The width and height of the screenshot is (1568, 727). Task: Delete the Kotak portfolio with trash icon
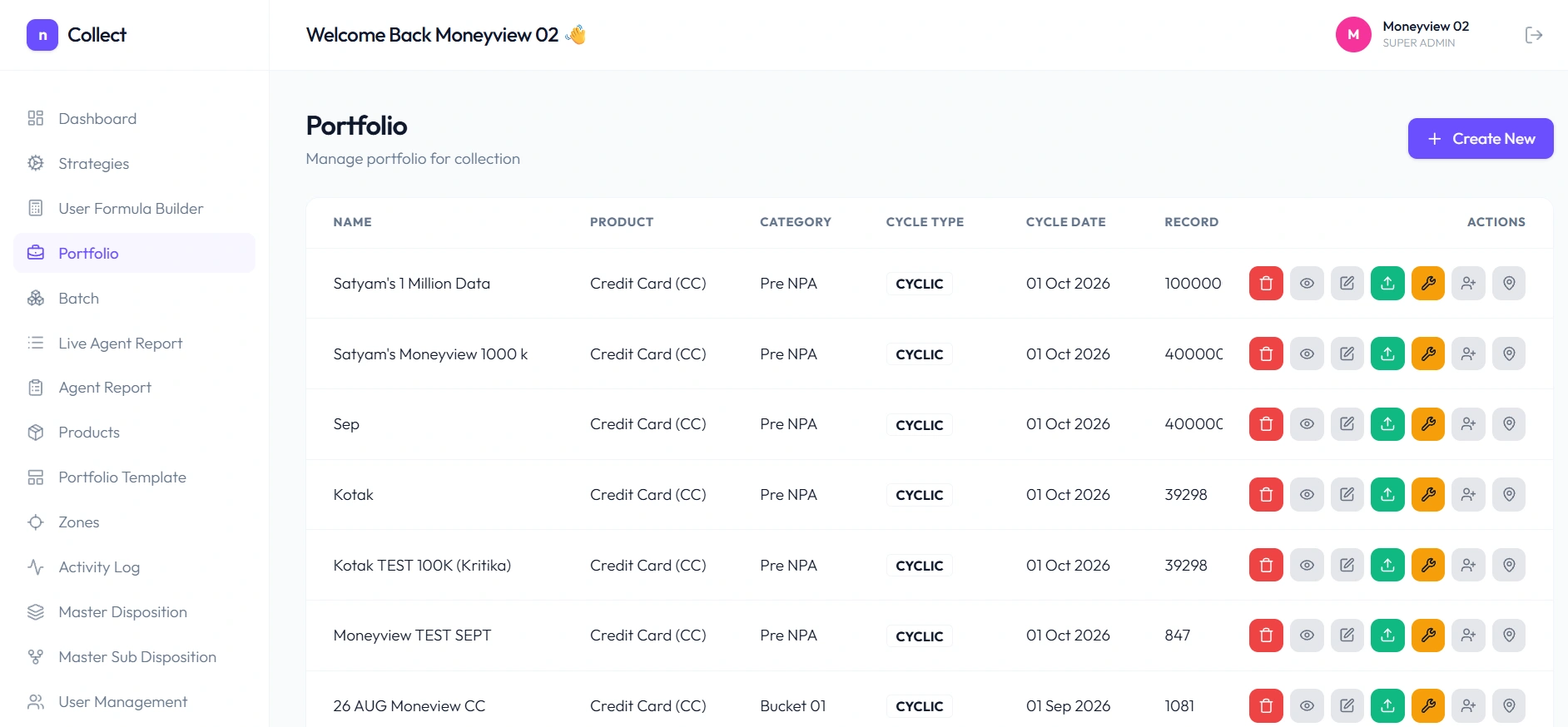[x=1266, y=495]
